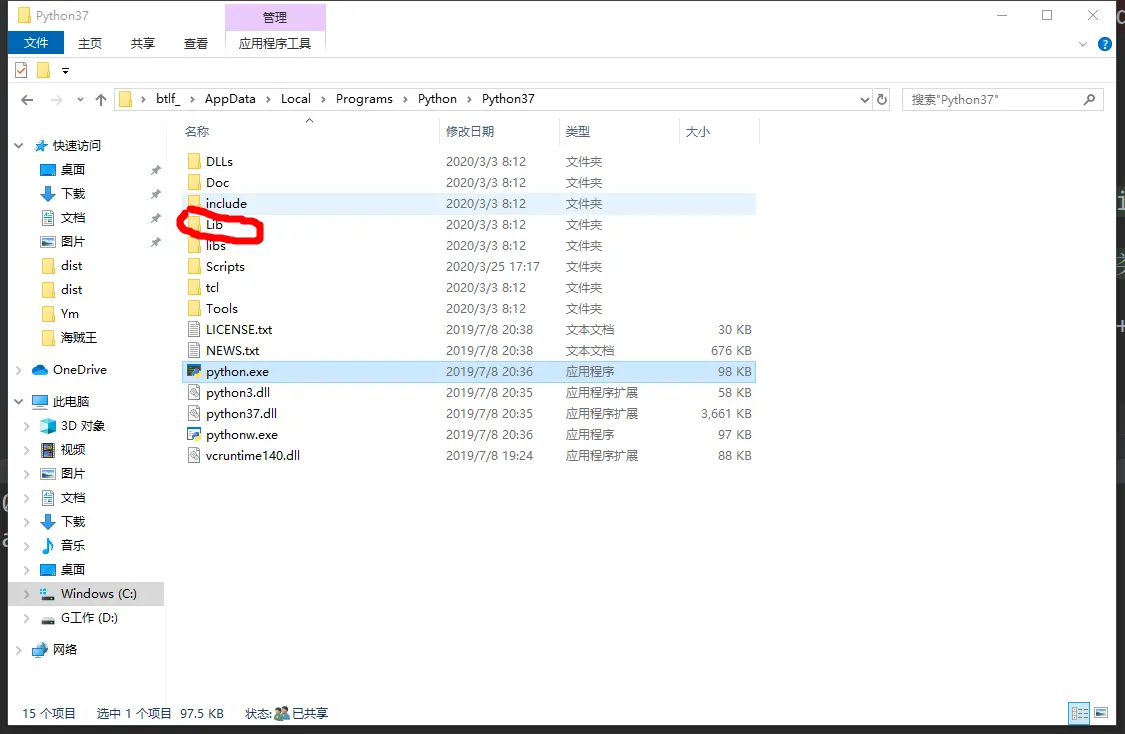Open Ym folder in quick access
This screenshot has width=1125, height=734.
coord(70,314)
